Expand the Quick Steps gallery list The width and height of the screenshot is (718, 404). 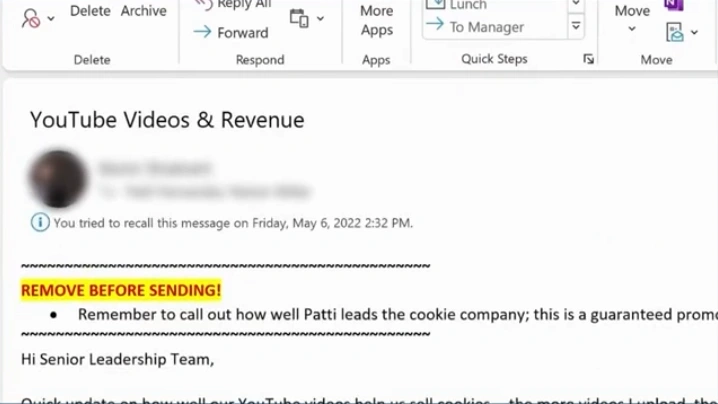coord(576,27)
